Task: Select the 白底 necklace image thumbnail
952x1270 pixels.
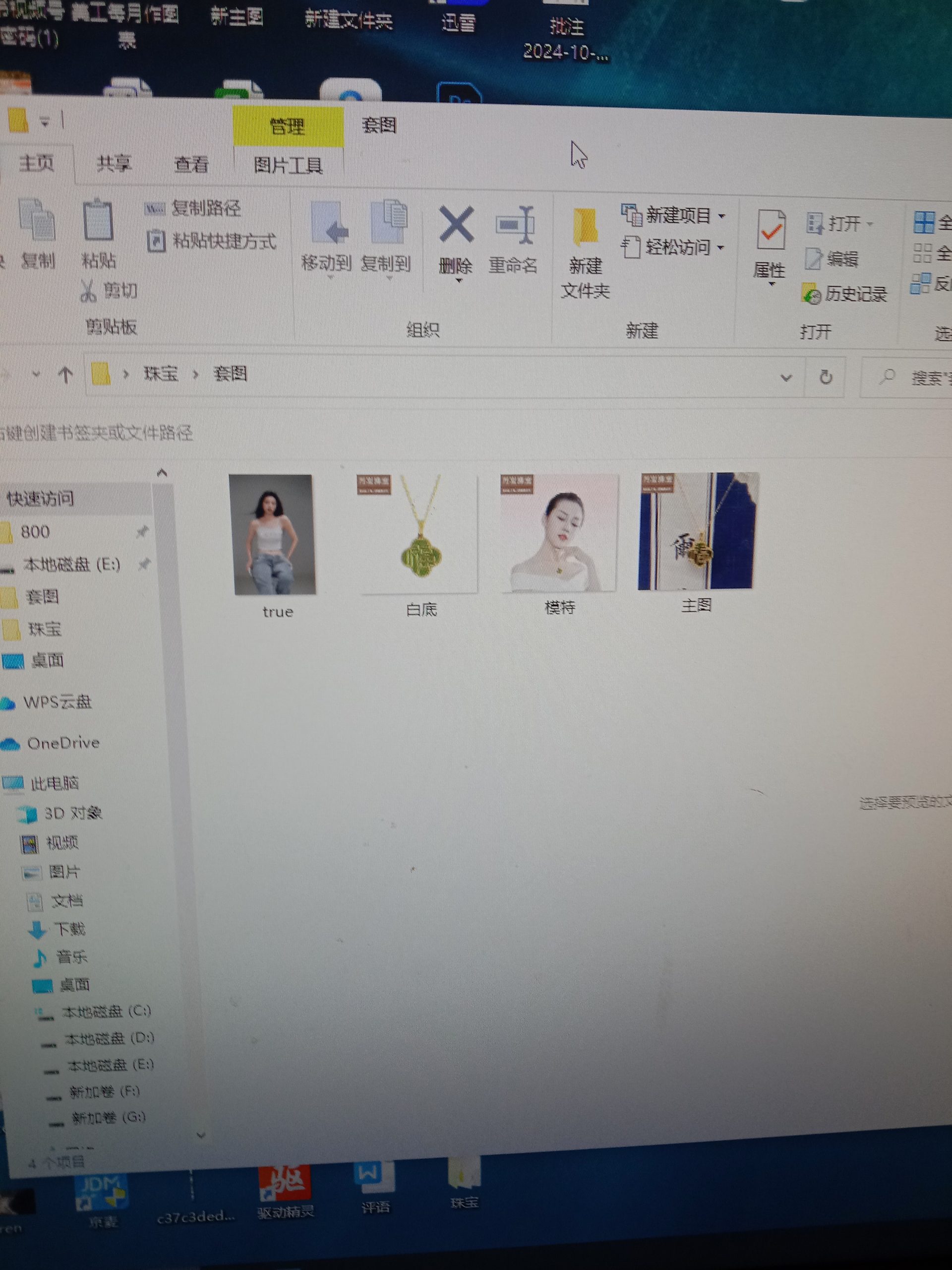Action: coord(420,534)
